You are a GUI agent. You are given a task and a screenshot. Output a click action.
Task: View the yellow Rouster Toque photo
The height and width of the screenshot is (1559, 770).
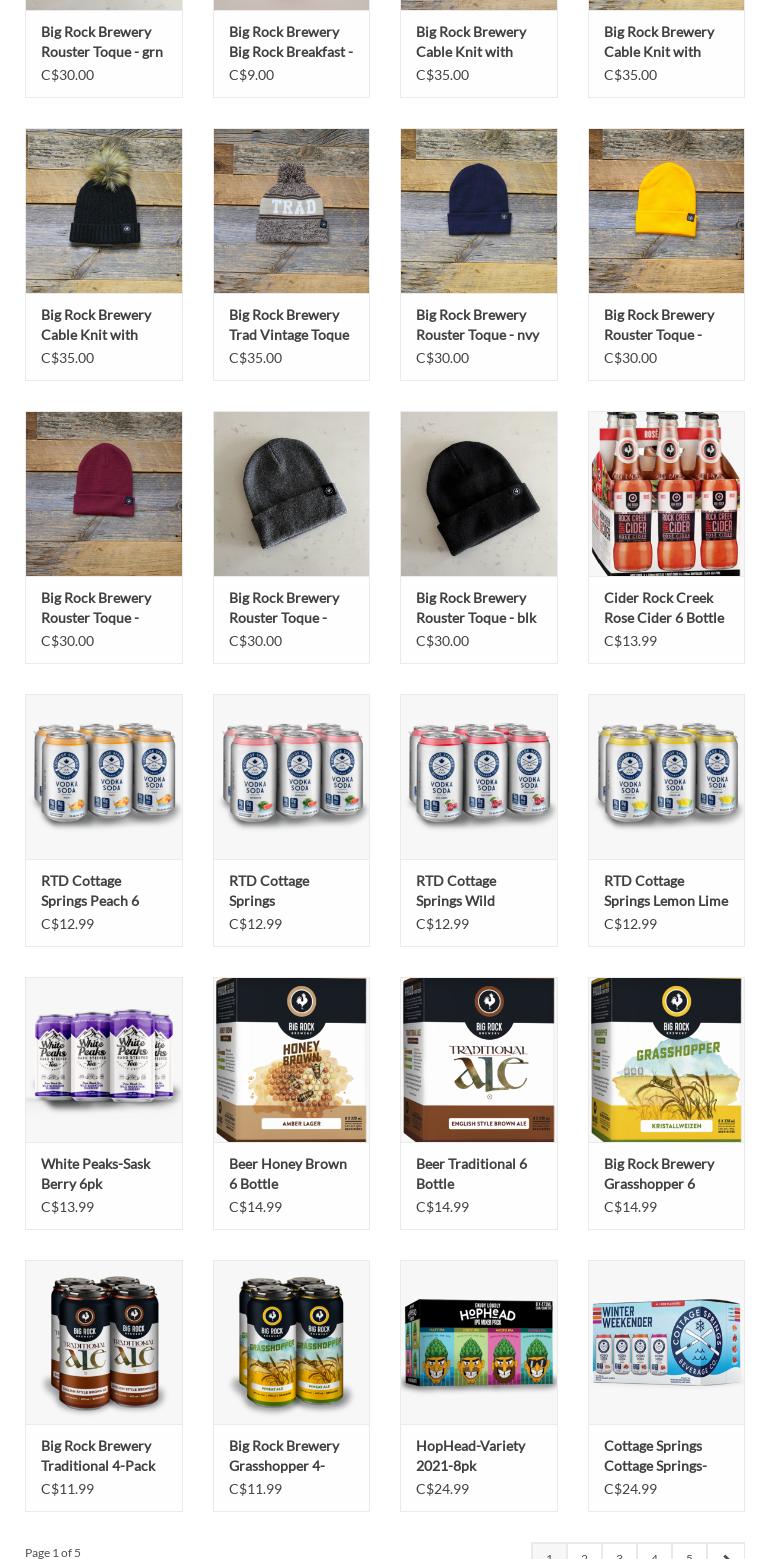pyautogui.click(x=666, y=211)
